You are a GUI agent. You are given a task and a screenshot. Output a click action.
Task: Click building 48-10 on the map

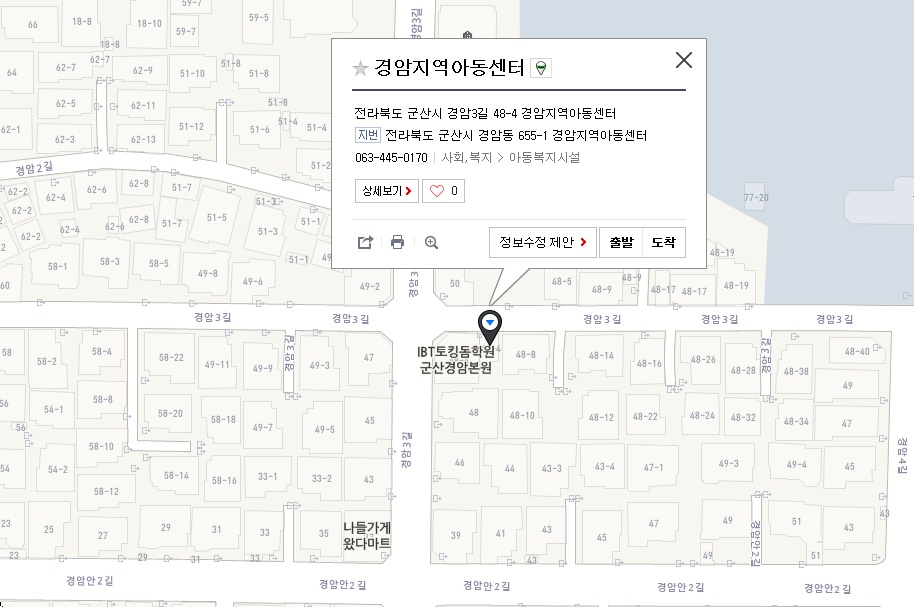click(522, 415)
